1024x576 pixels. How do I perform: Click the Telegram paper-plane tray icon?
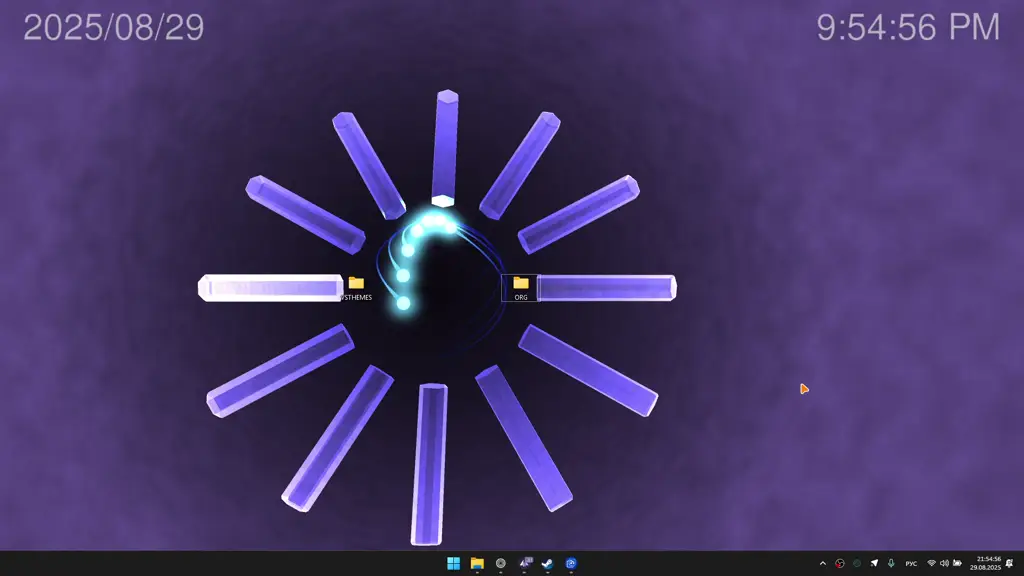coord(874,563)
